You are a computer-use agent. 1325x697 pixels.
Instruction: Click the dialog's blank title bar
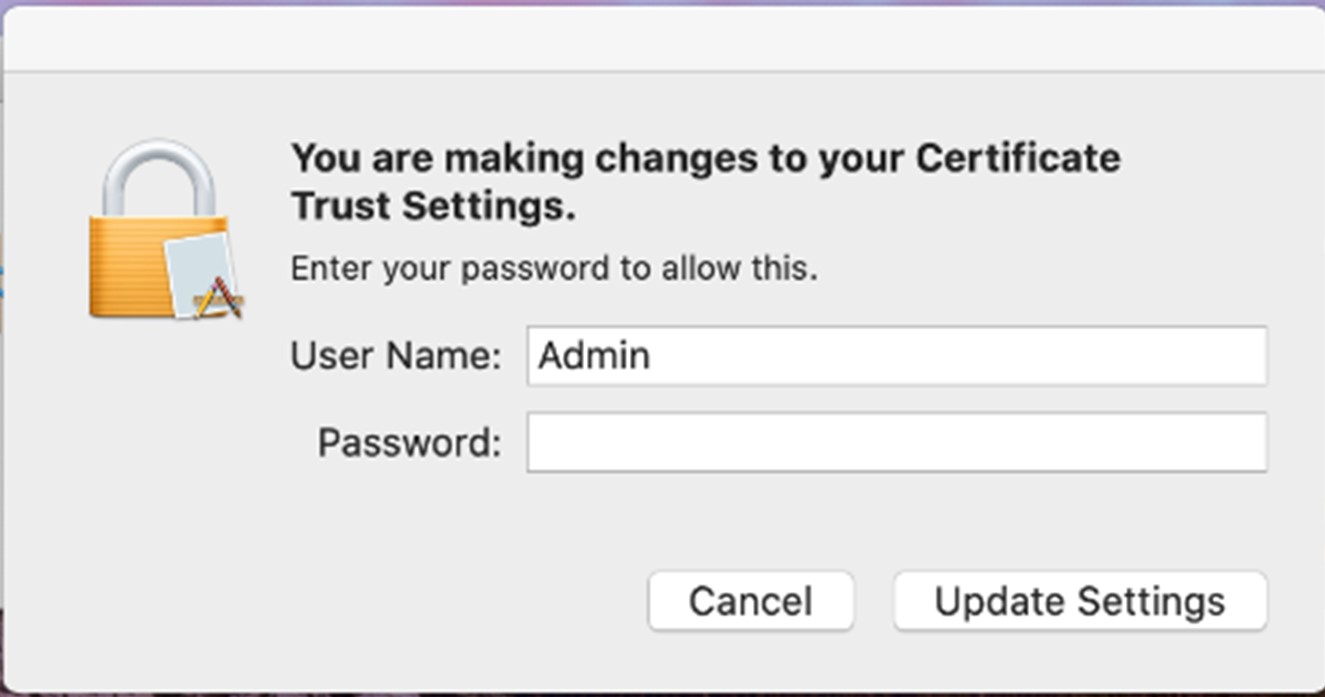click(662, 38)
